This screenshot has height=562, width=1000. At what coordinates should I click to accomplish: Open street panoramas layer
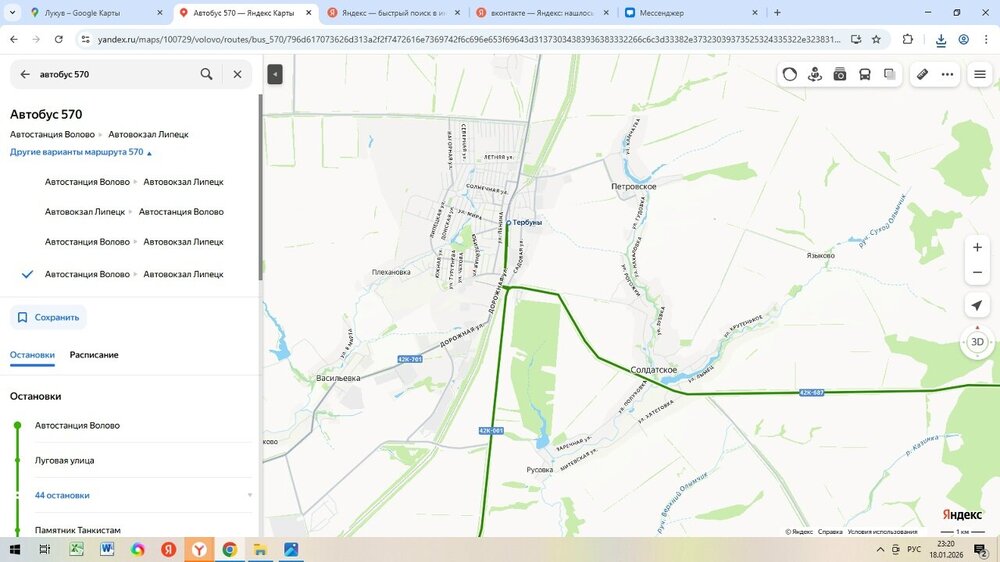point(815,74)
